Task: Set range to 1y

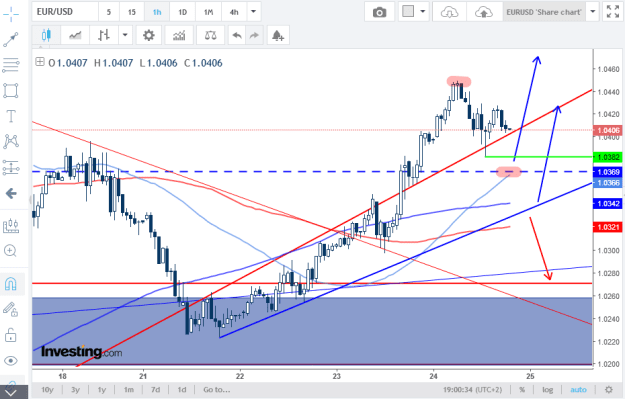Action: tap(102, 390)
